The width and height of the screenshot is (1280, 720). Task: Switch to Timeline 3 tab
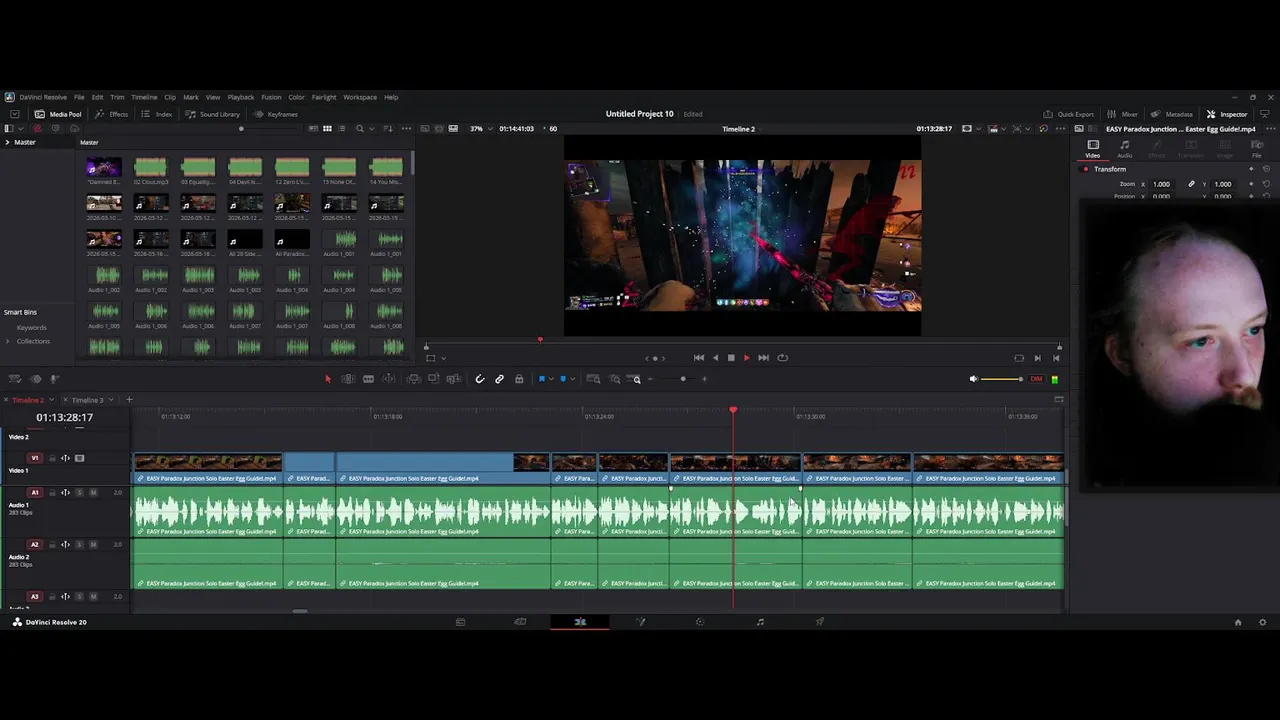[87, 400]
